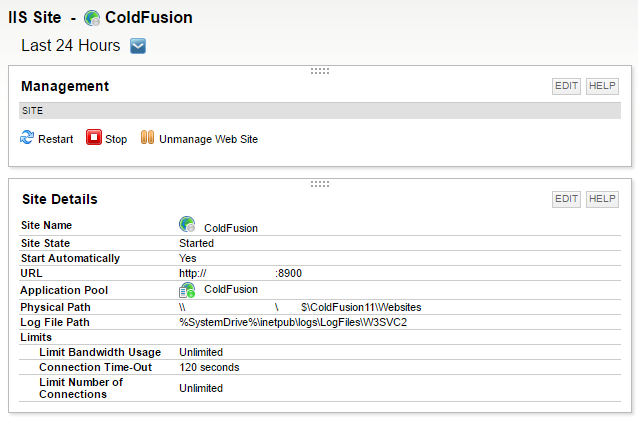
Task: Click the ColdFusion globe icon in the title
Action: point(92,18)
